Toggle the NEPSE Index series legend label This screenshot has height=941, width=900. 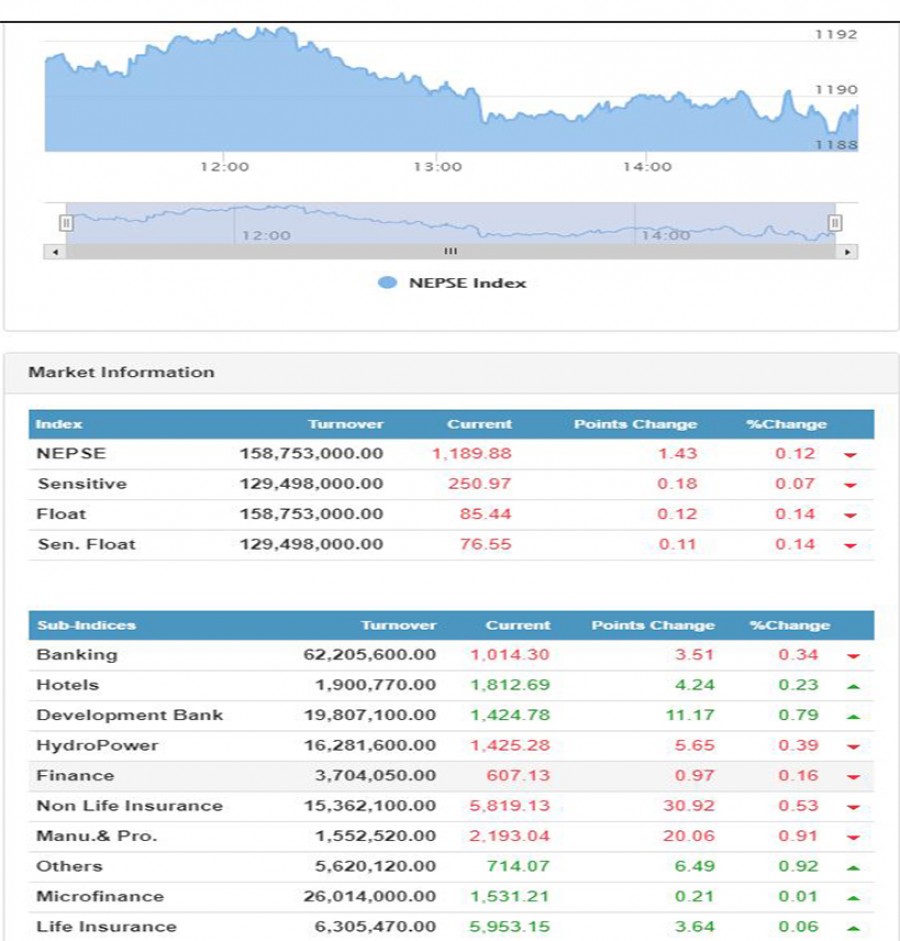point(467,283)
